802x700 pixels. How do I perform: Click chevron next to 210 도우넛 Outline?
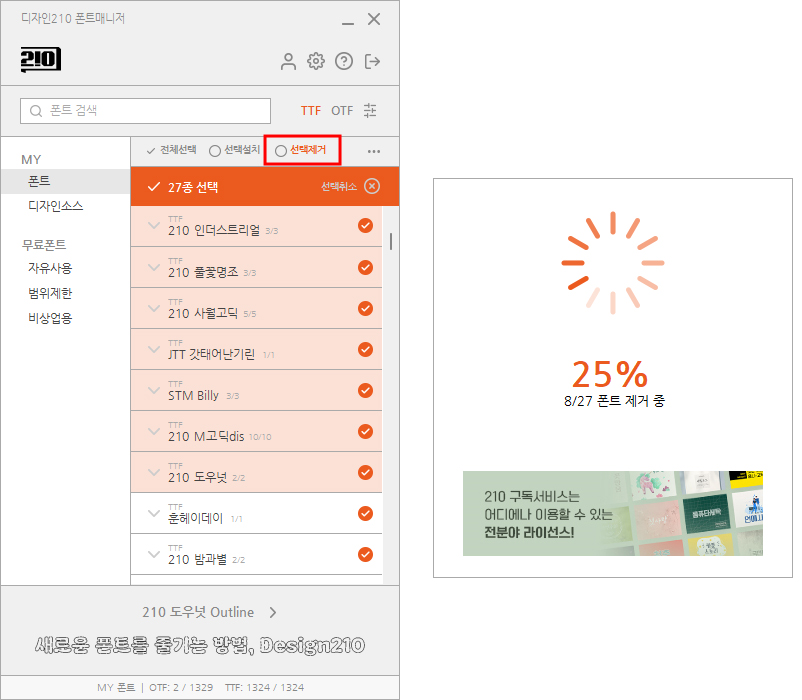tap(273, 613)
